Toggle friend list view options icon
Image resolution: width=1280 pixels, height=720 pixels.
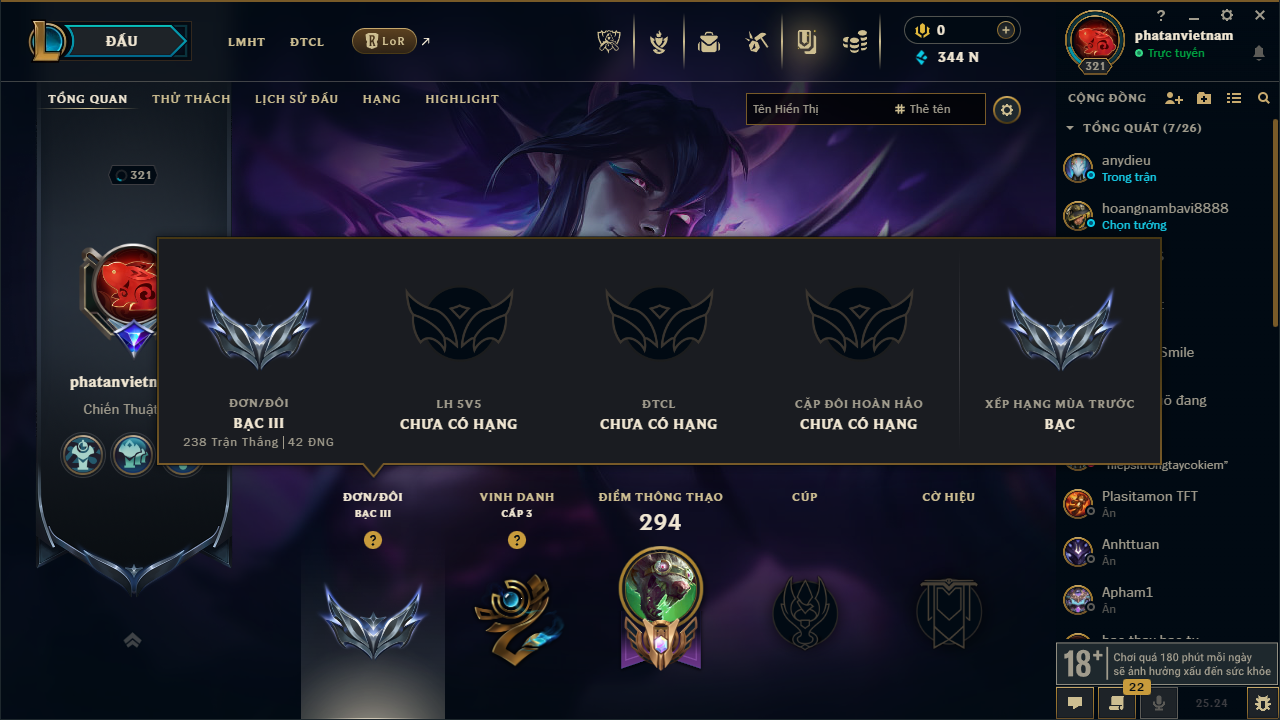pos(1234,98)
